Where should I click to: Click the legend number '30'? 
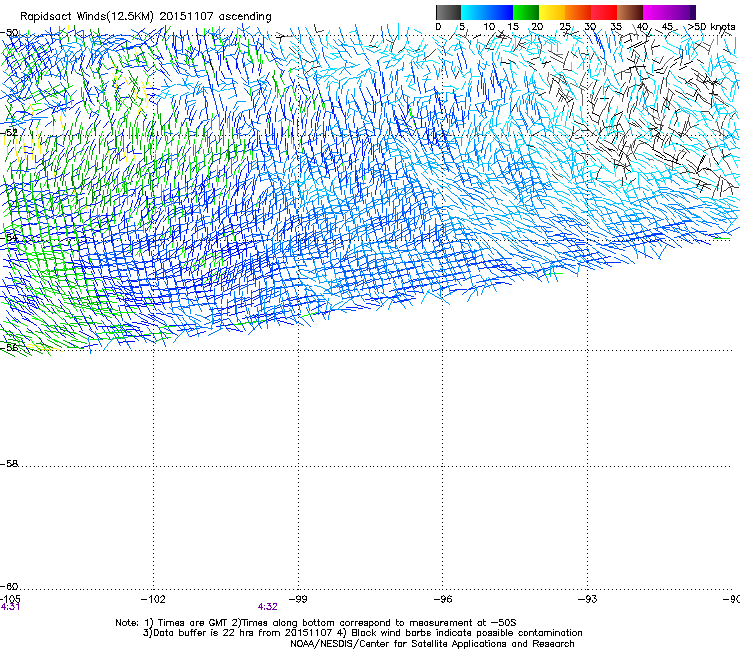[590, 27]
